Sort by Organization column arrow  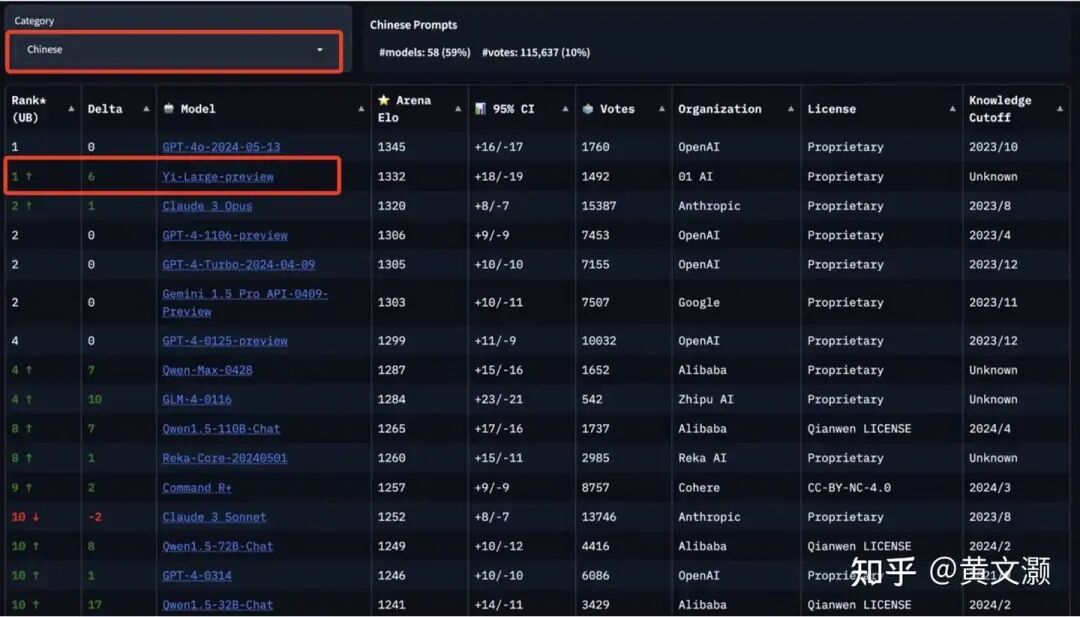[x=791, y=109]
